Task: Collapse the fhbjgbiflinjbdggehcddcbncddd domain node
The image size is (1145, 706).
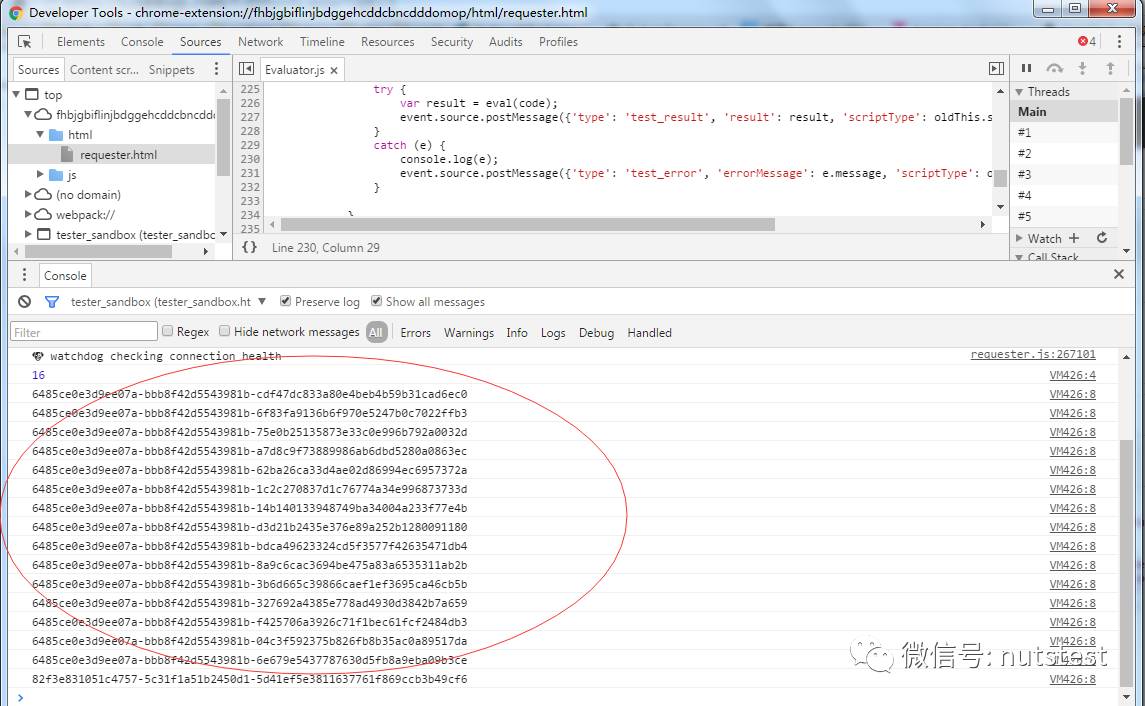Action: tap(28, 114)
